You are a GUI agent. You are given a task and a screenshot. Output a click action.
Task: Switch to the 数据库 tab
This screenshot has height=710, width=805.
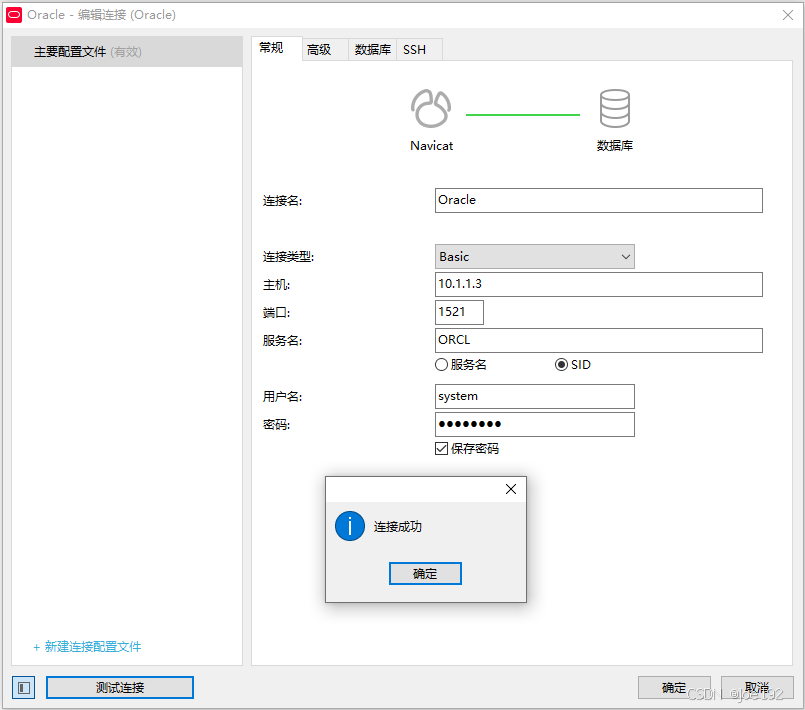373,50
